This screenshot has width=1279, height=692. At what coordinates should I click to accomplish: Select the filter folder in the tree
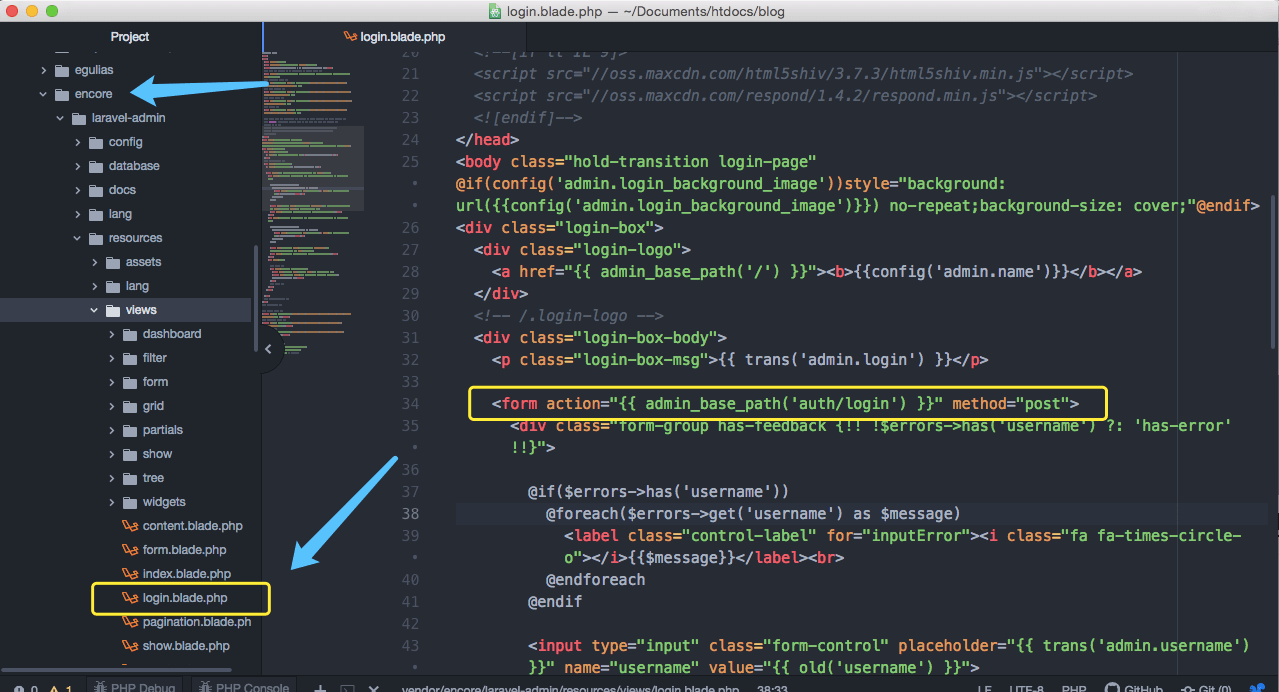click(x=154, y=358)
